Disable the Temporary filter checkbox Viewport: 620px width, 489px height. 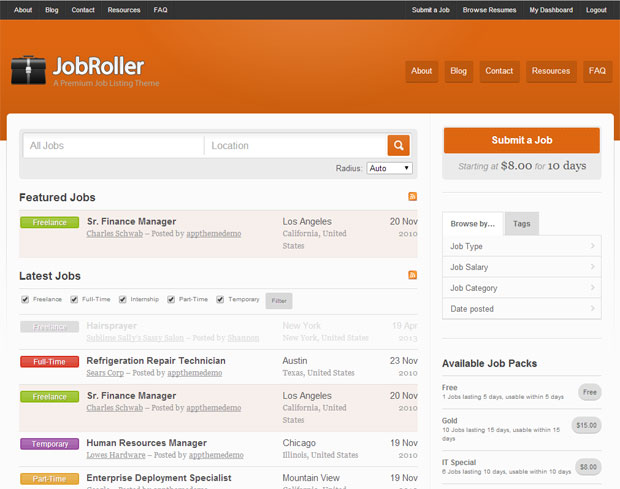(220, 299)
